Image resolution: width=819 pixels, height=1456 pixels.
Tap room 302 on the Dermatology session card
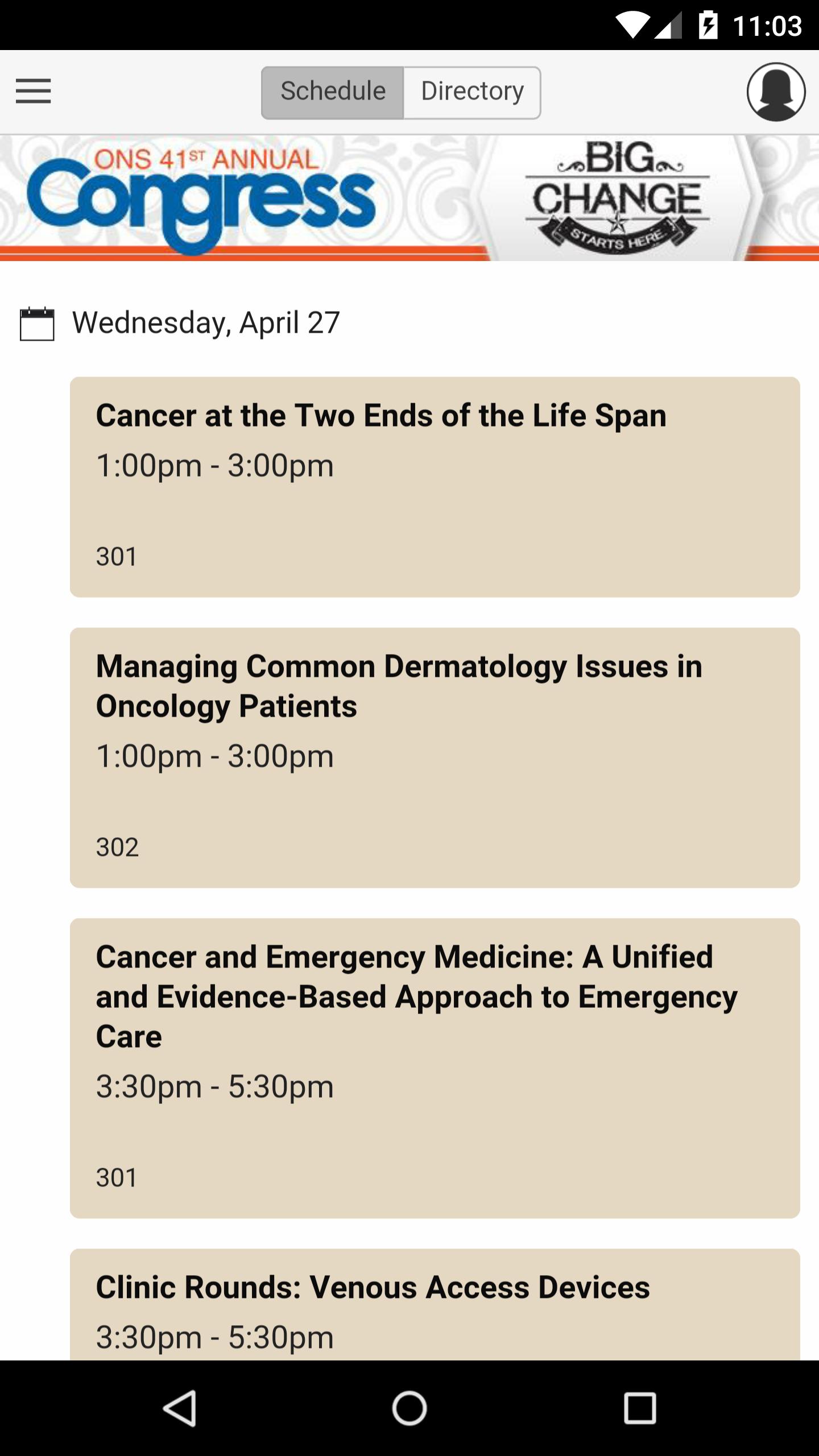[117, 847]
